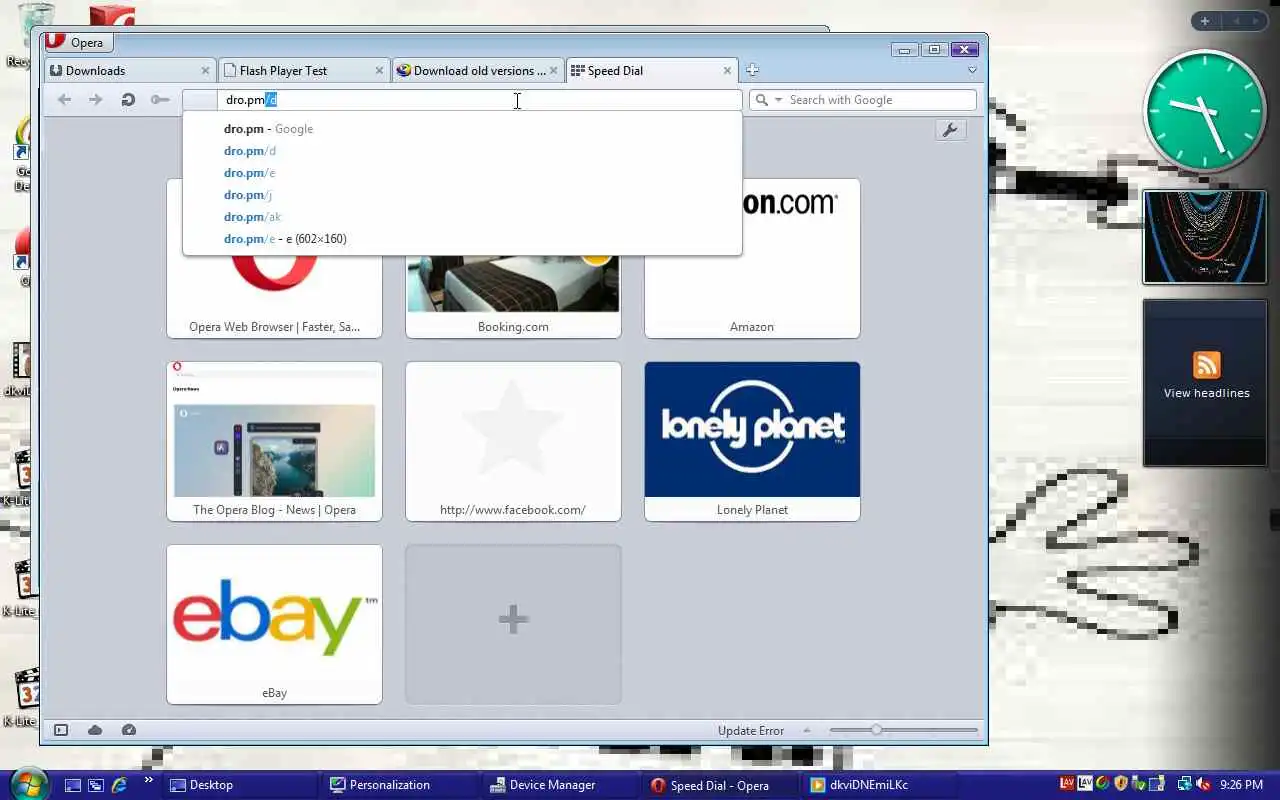Close the Speed Dial tab
The width and height of the screenshot is (1280, 800).
[x=727, y=70]
